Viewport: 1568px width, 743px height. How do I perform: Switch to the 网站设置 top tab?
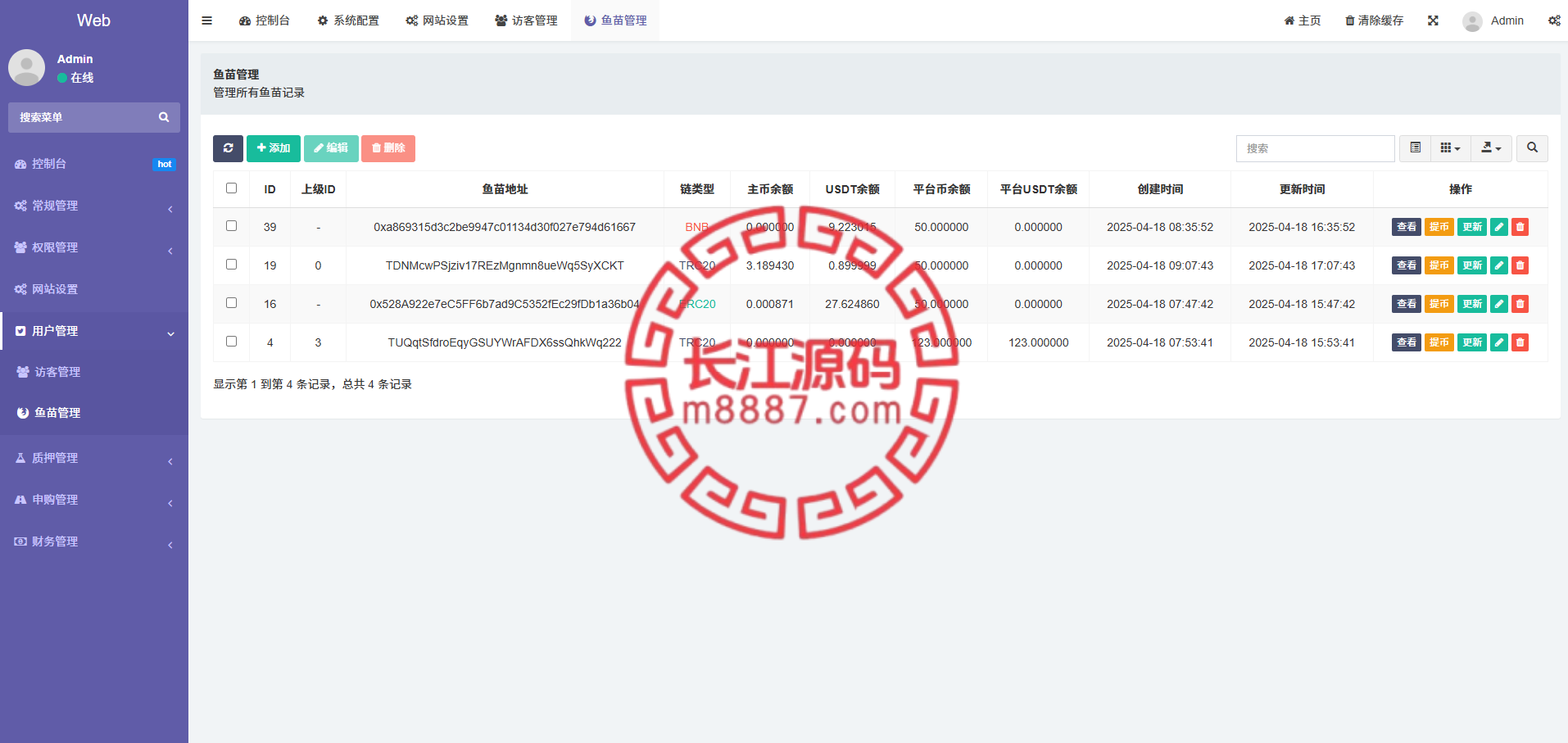[x=437, y=20]
